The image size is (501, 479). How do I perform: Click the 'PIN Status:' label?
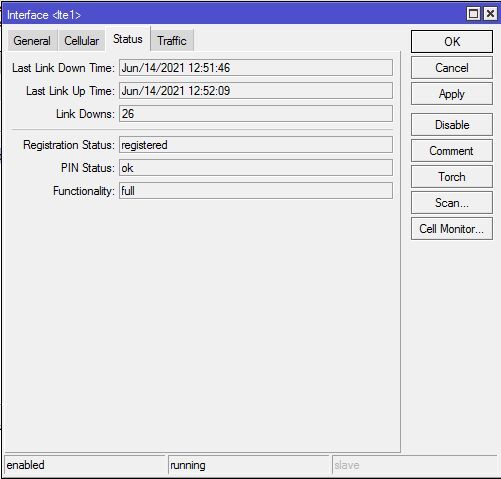[88, 168]
